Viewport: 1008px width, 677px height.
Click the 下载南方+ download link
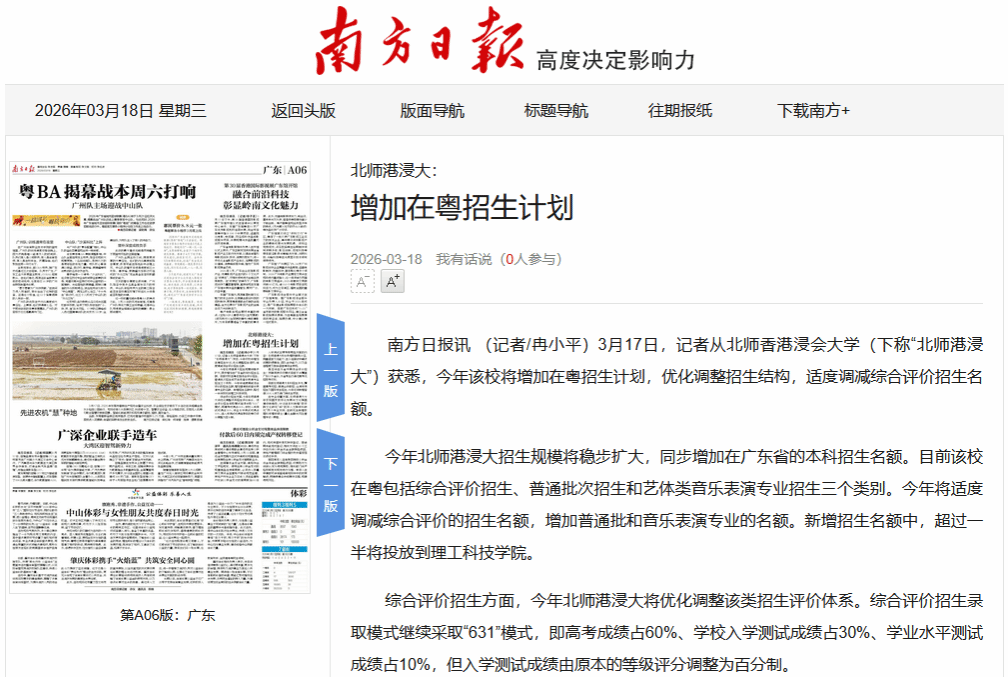click(813, 111)
